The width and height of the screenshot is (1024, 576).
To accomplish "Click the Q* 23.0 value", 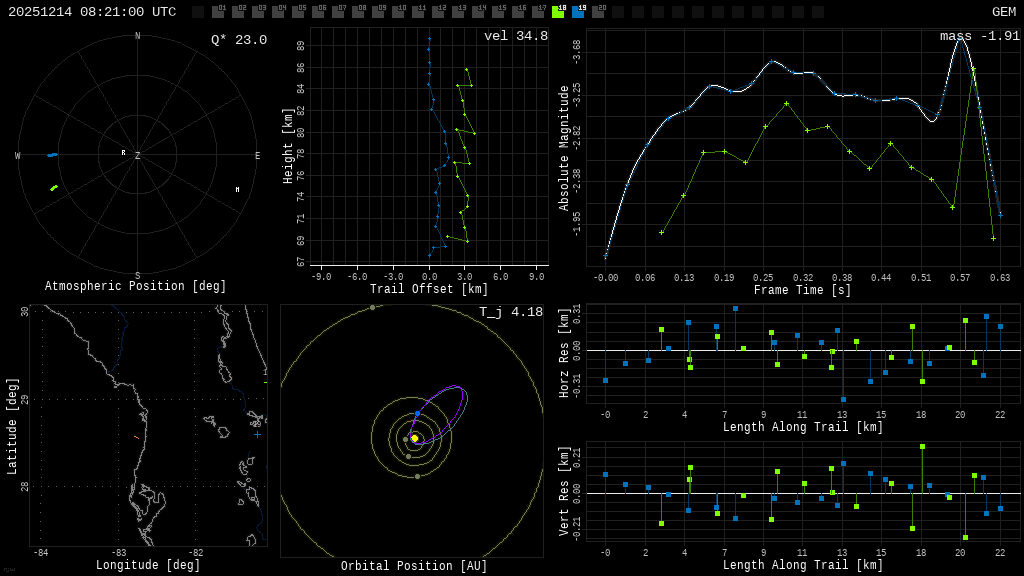I will (x=239, y=40).
